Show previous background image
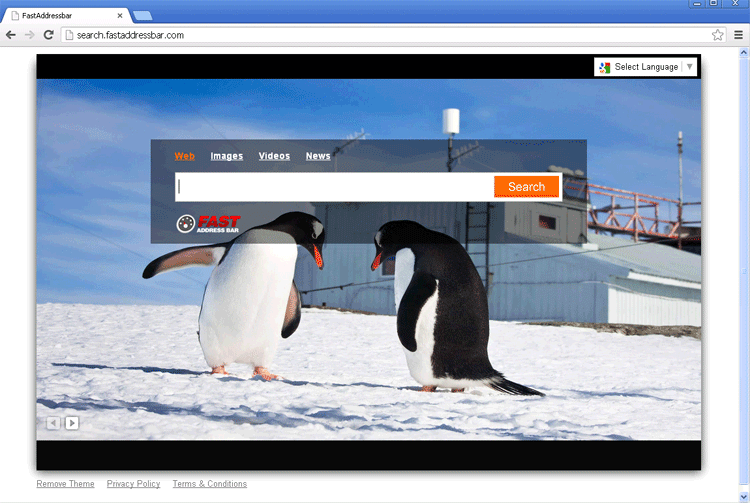The width and height of the screenshot is (750, 503). click(x=53, y=423)
